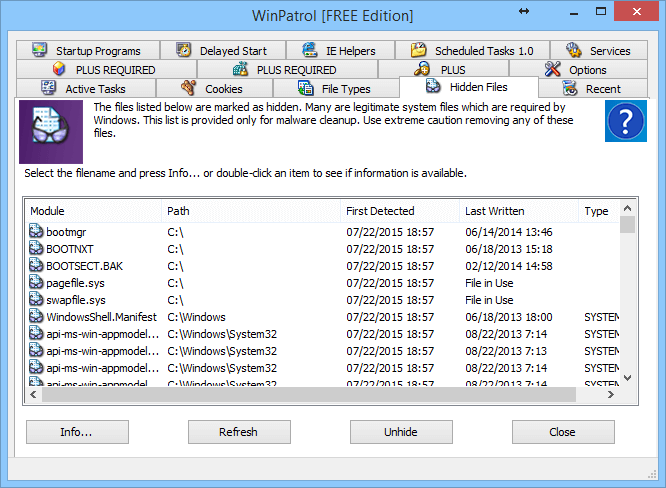Open the File Types tab
This screenshot has width=666, height=488.
(336, 88)
